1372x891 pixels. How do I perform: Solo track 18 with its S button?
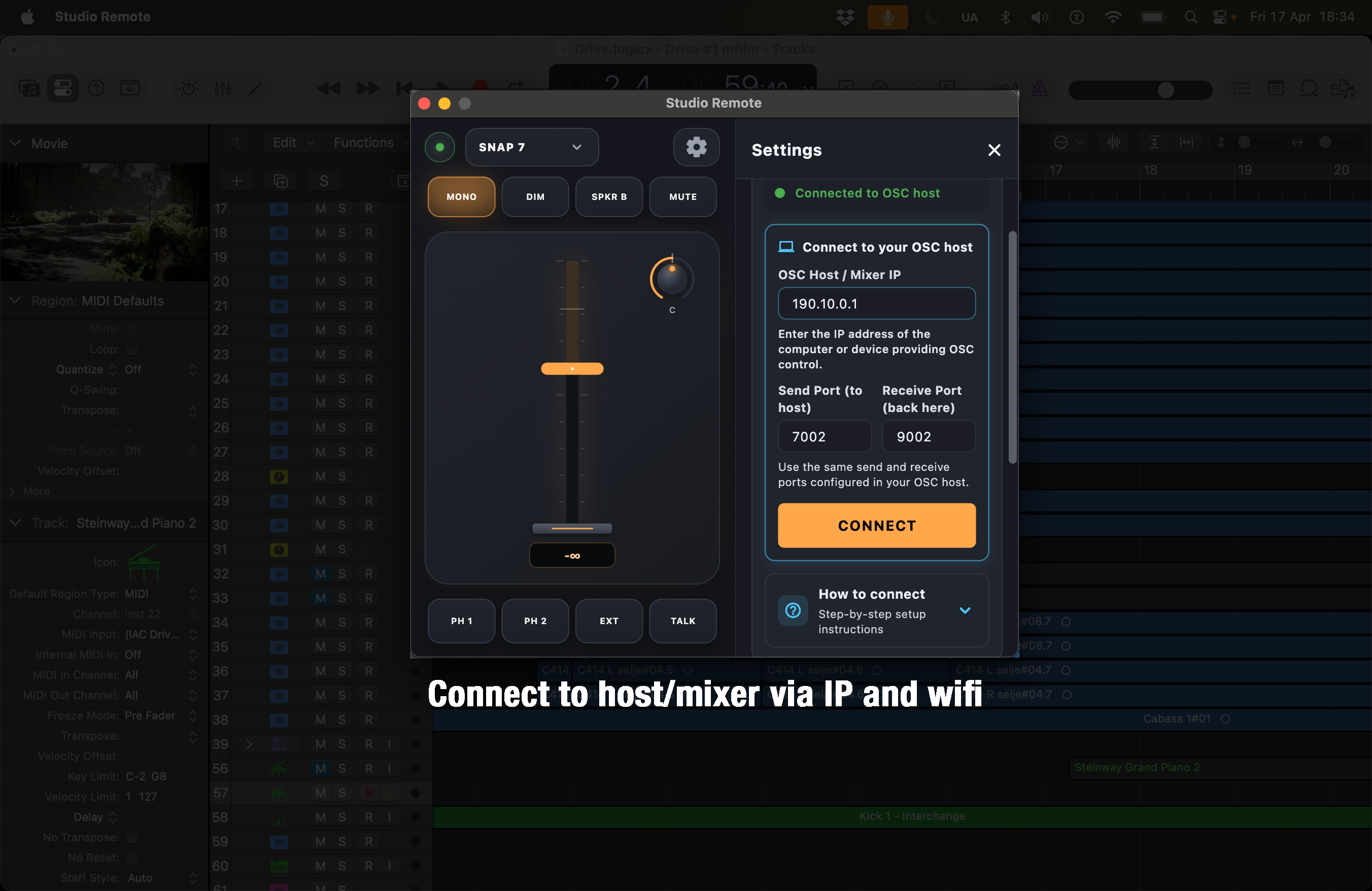pos(342,233)
